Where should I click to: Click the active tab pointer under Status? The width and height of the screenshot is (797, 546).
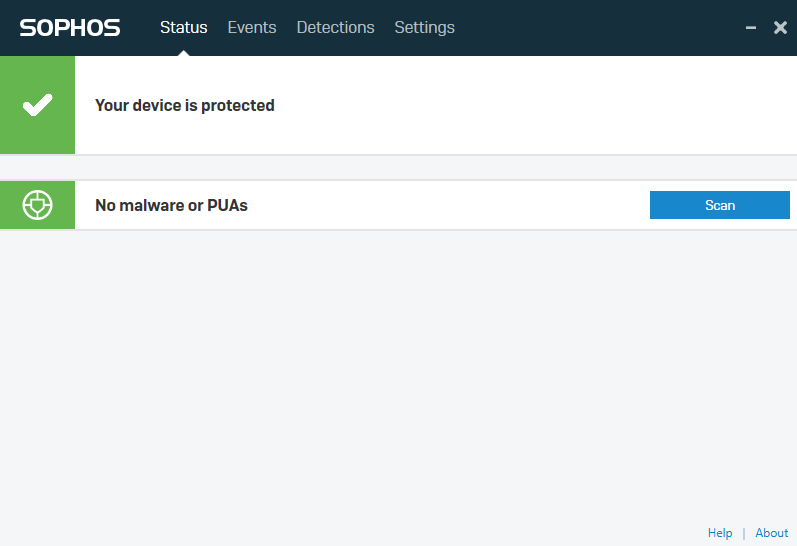coord(184,52)
